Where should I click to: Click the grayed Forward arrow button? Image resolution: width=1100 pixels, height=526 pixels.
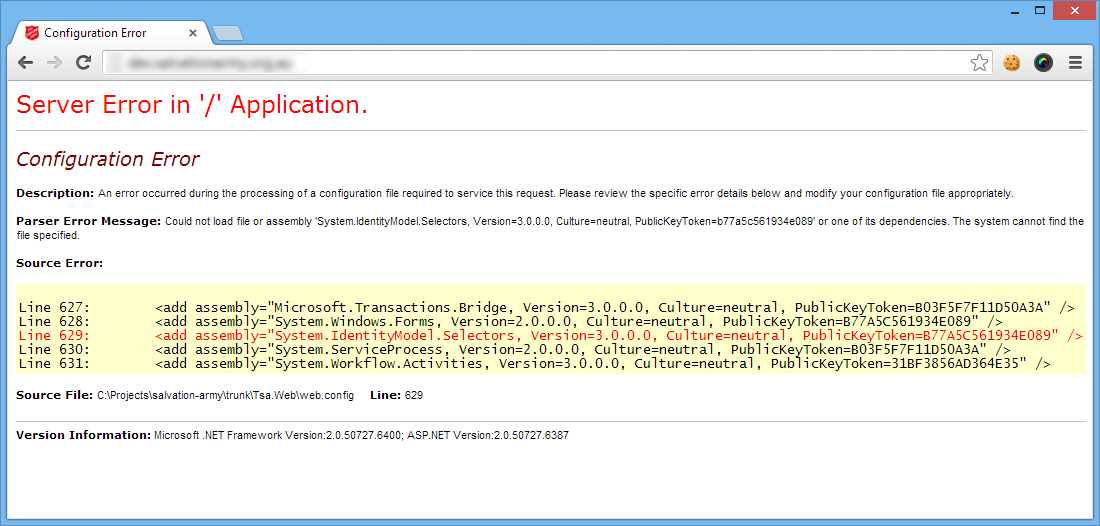[54, 62]
